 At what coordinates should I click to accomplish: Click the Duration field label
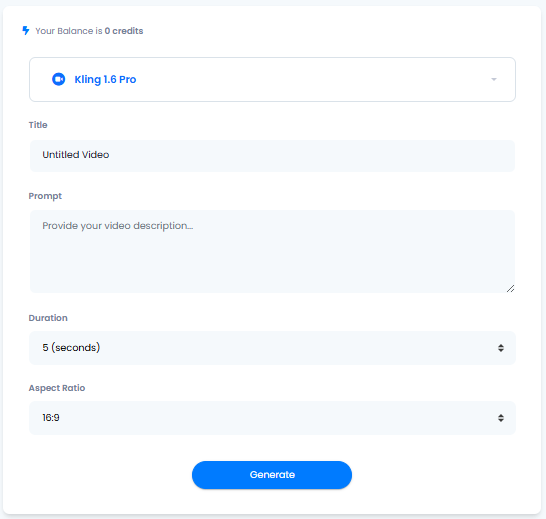point(48,318)
